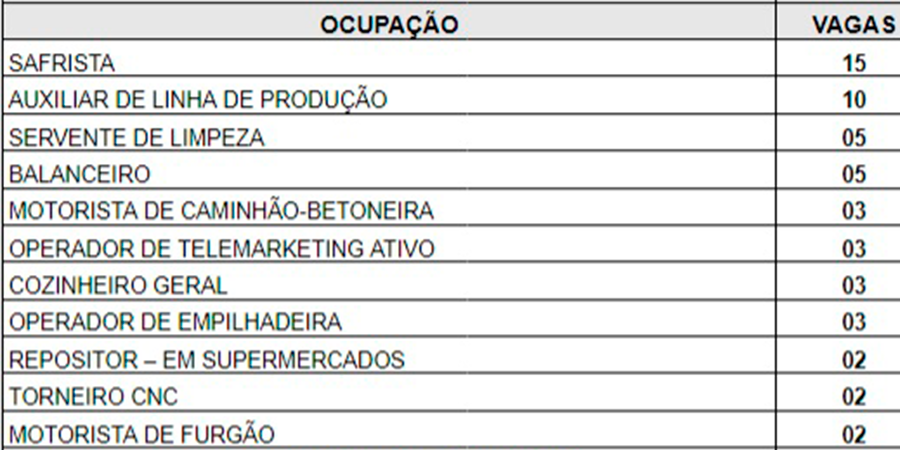The height and width of the screenshot is (450, 900).
Task: Select the VAGAS column header
Action: (854, 23)
